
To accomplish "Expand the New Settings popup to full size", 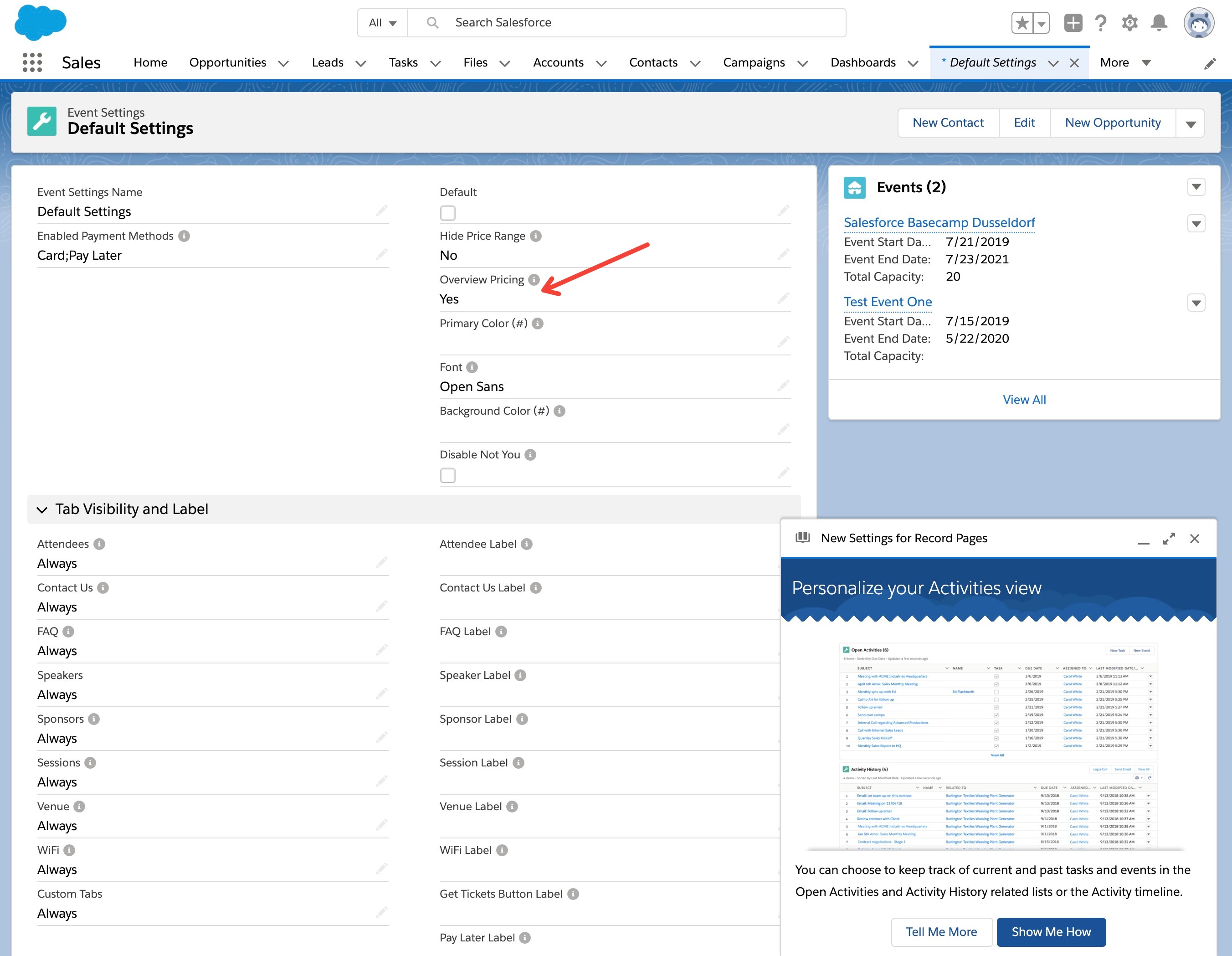I will pyautogui.click(x=1170, y=538).
